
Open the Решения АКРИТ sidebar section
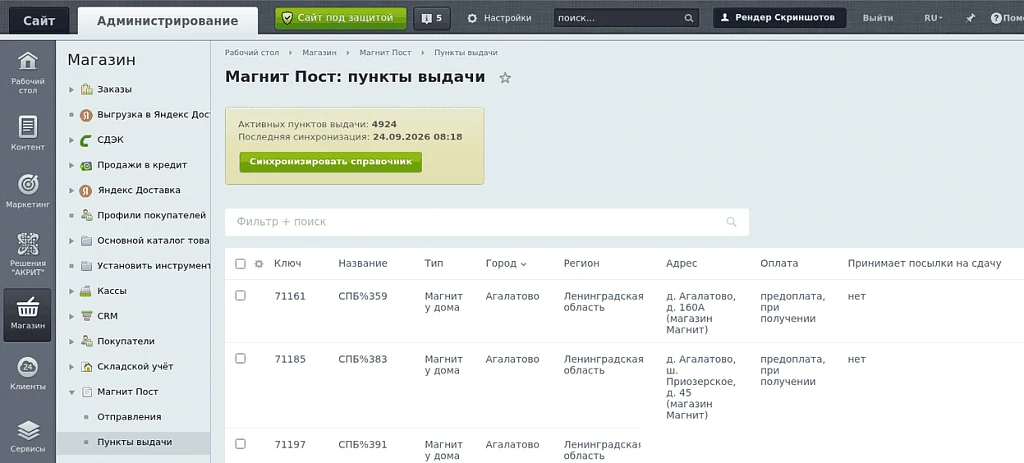tap(27, 253)
